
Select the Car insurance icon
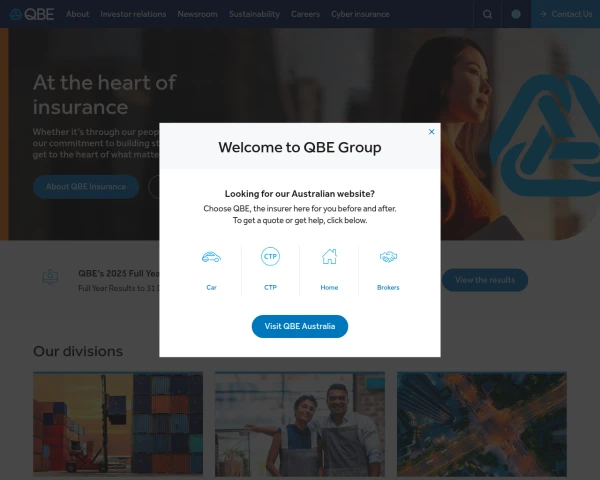211,256
